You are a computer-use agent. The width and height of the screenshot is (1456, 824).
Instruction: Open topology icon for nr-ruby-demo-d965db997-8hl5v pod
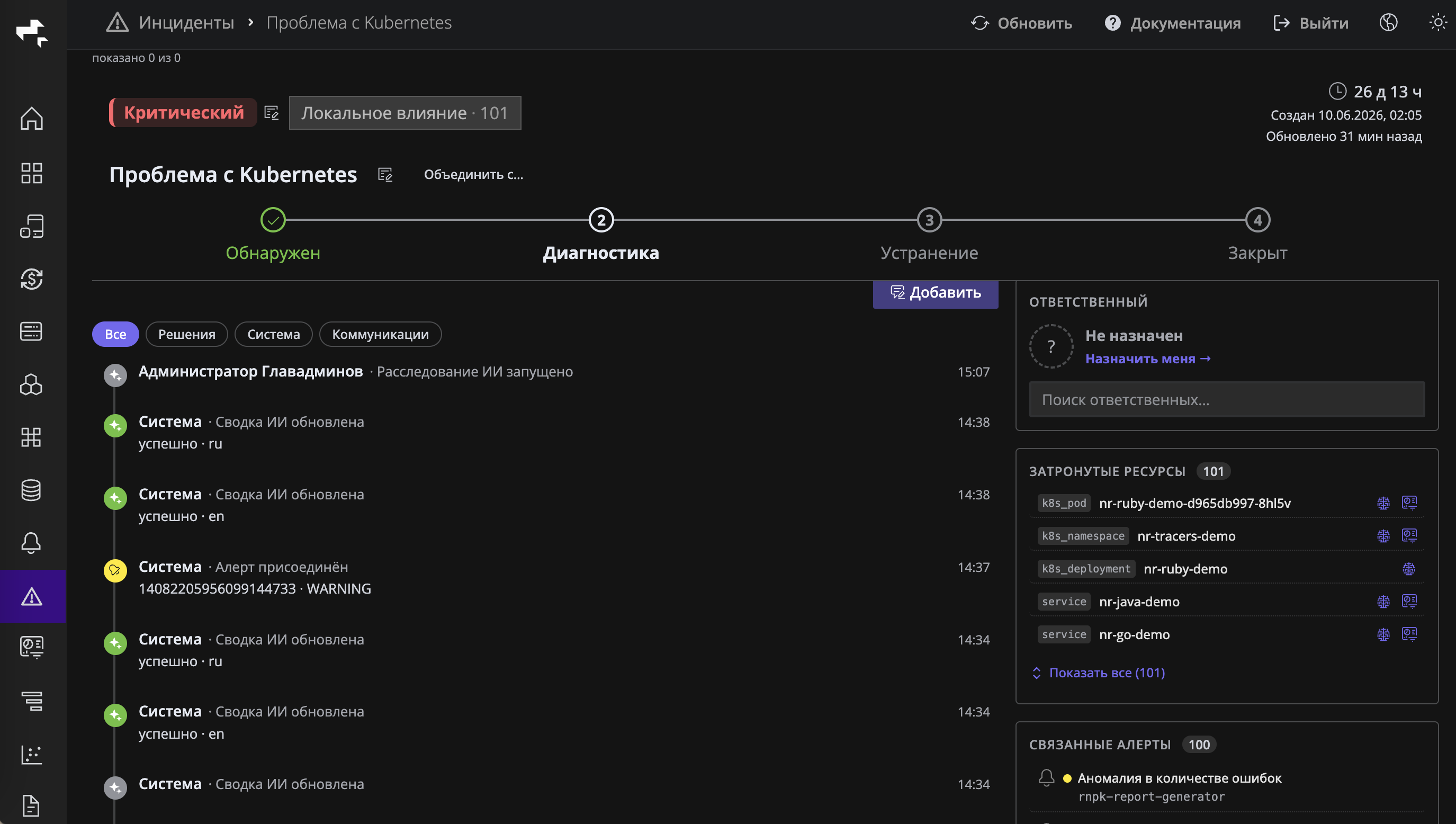pos(1383,503)
